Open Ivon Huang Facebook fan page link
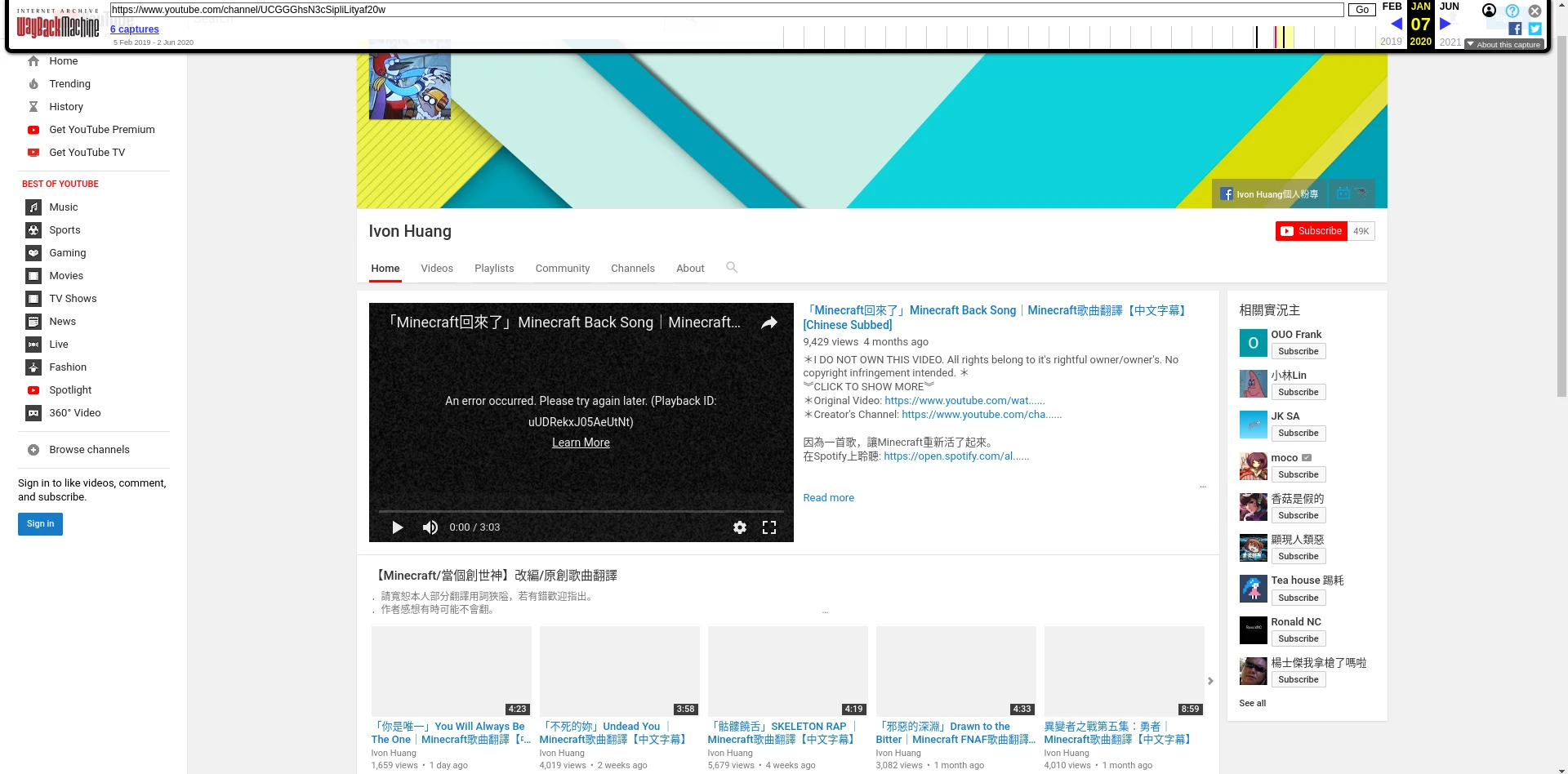Screen dimensions: 1568x774 (1269, 194)
